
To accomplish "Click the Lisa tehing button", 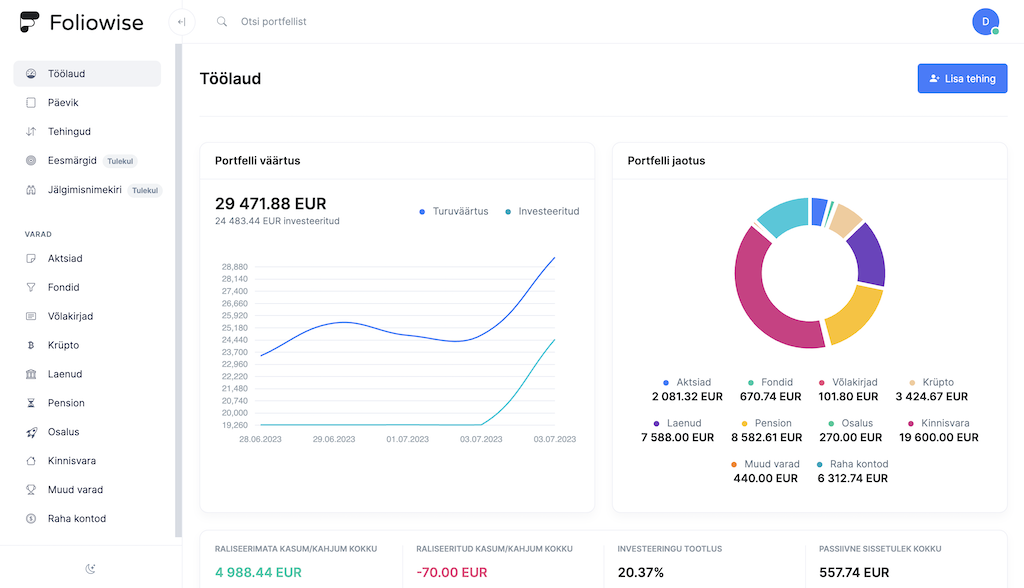I will tap(962, 78).
